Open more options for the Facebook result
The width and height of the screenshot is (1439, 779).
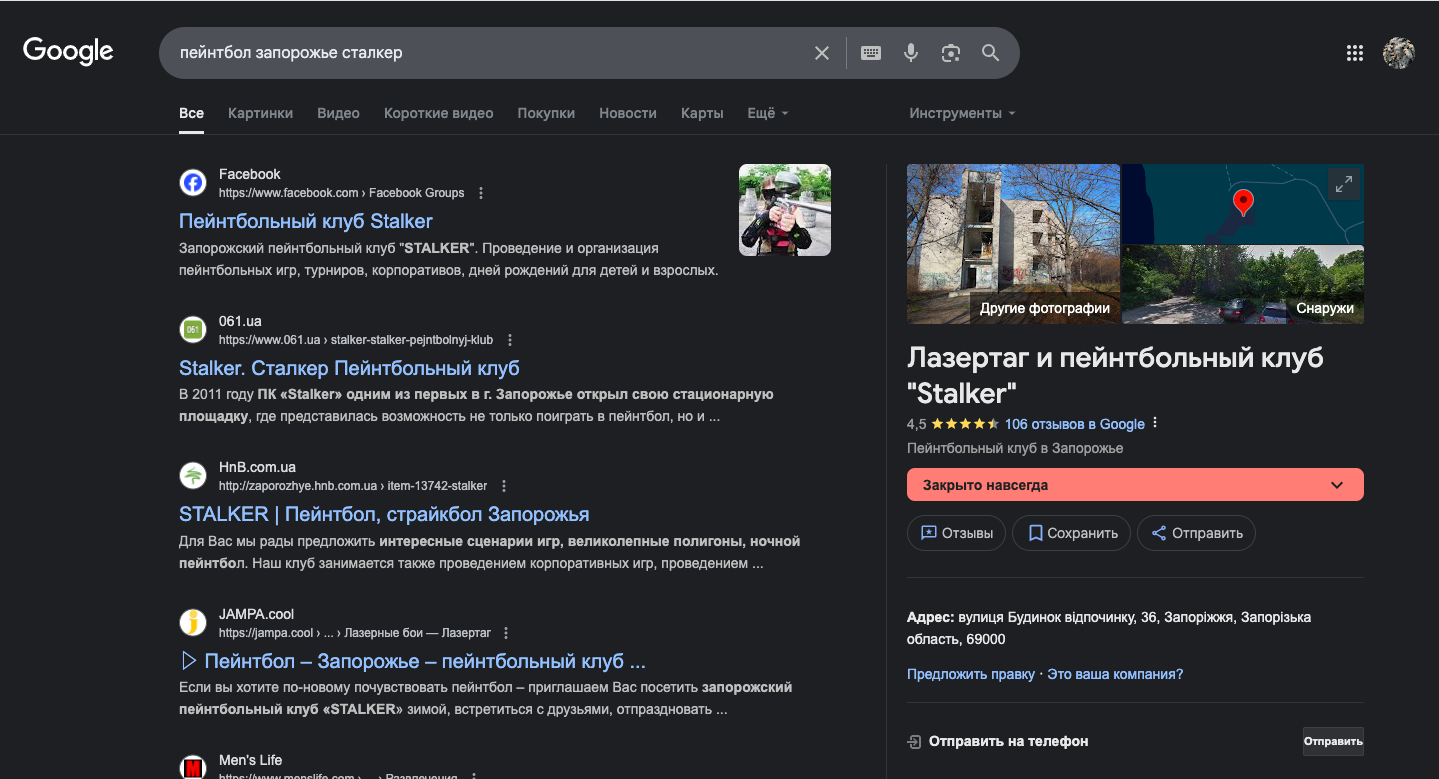[481, 193]
